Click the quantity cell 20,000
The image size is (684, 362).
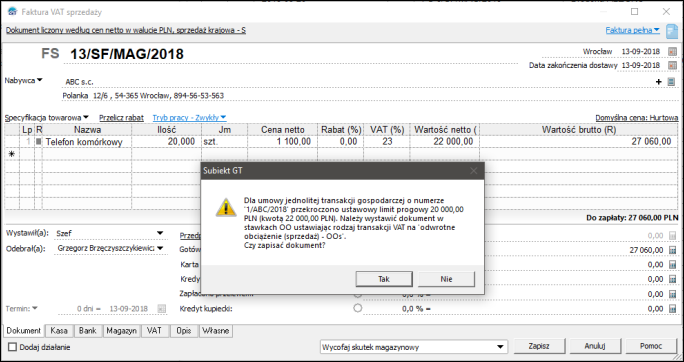click(167, 142)
